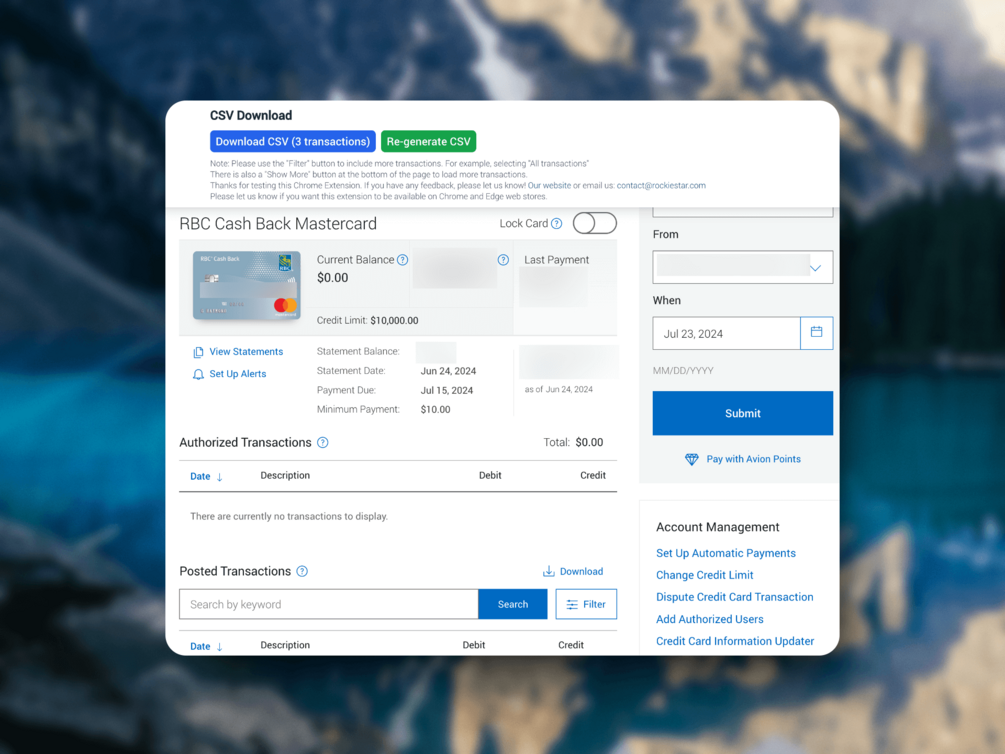The height and width of the screenshot is (754, 1005).
Task: Click the View Statements document icon
Action: point(198,352)
